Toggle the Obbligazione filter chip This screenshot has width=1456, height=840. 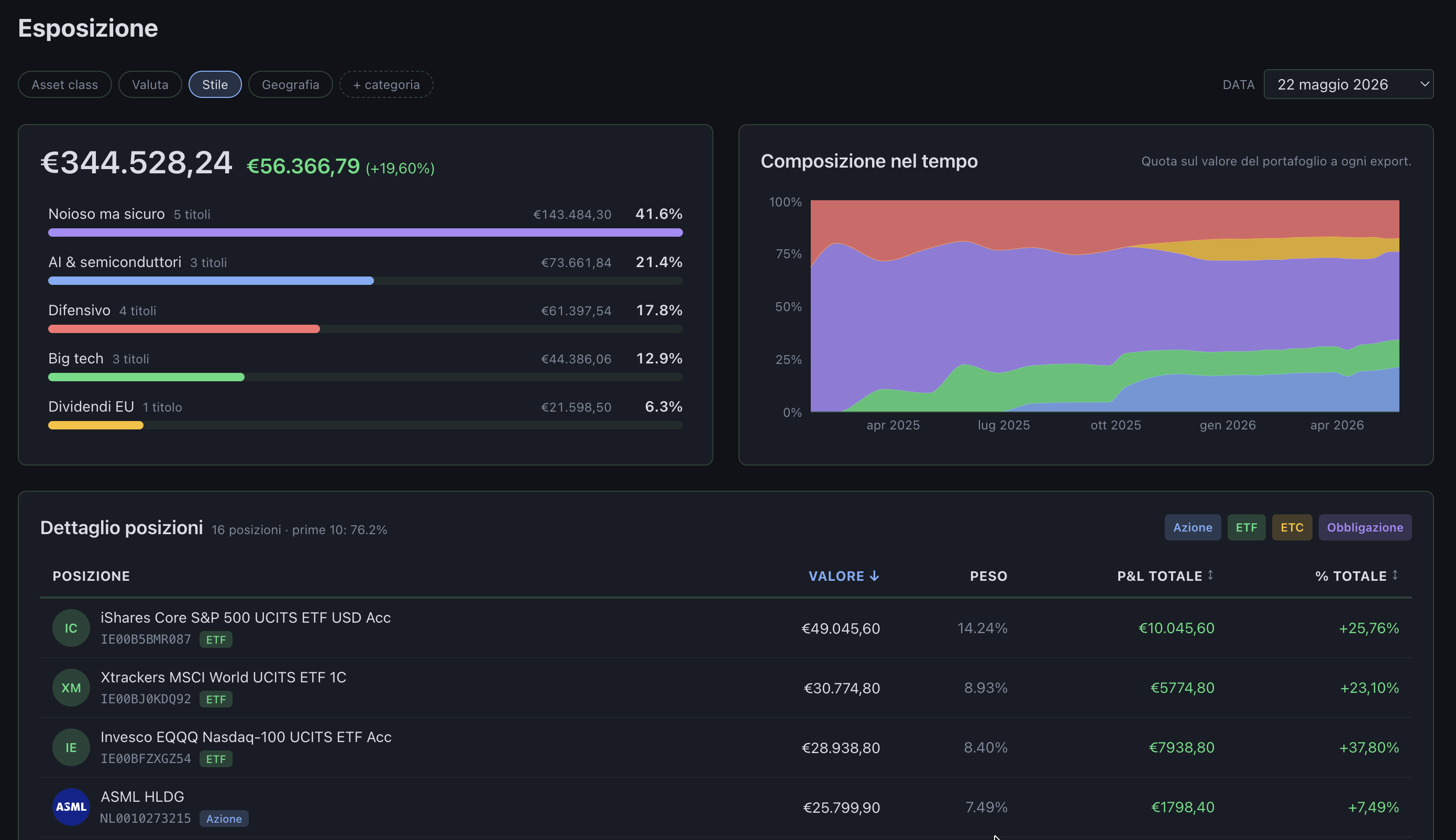(x=1365, y=527)
